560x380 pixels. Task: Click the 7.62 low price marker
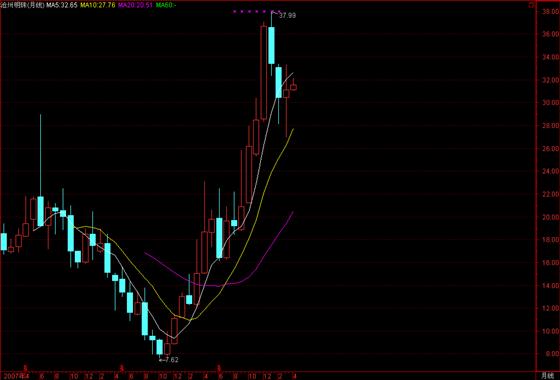(x=169, y=360)
